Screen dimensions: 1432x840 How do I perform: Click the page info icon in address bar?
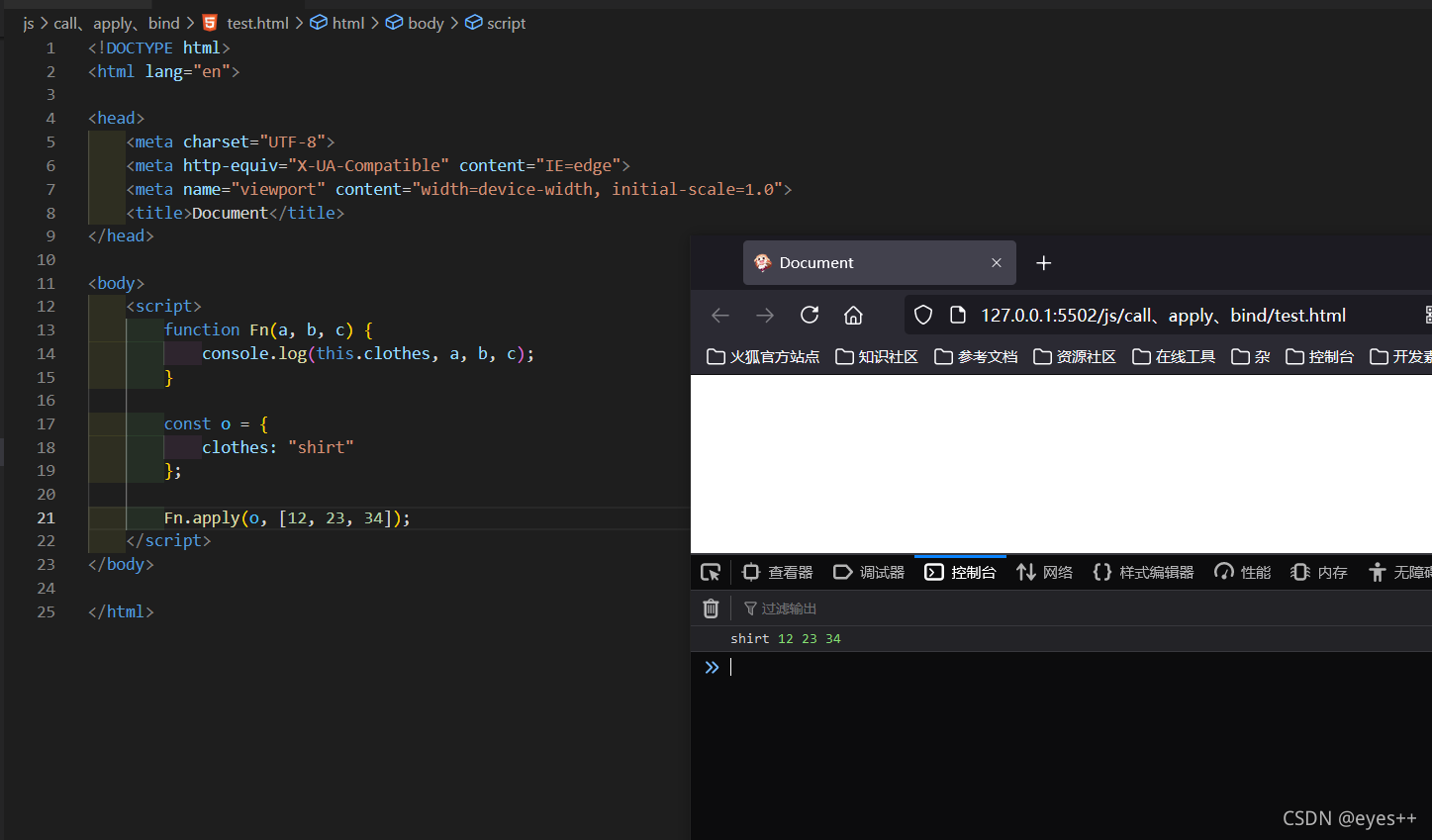(957, 315)
